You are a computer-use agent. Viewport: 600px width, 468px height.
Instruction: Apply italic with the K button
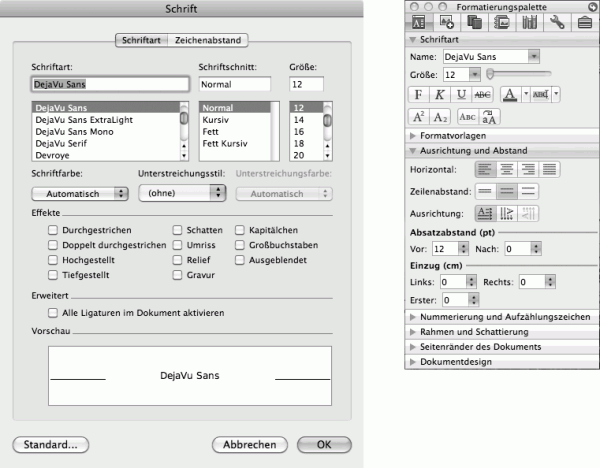440,94
